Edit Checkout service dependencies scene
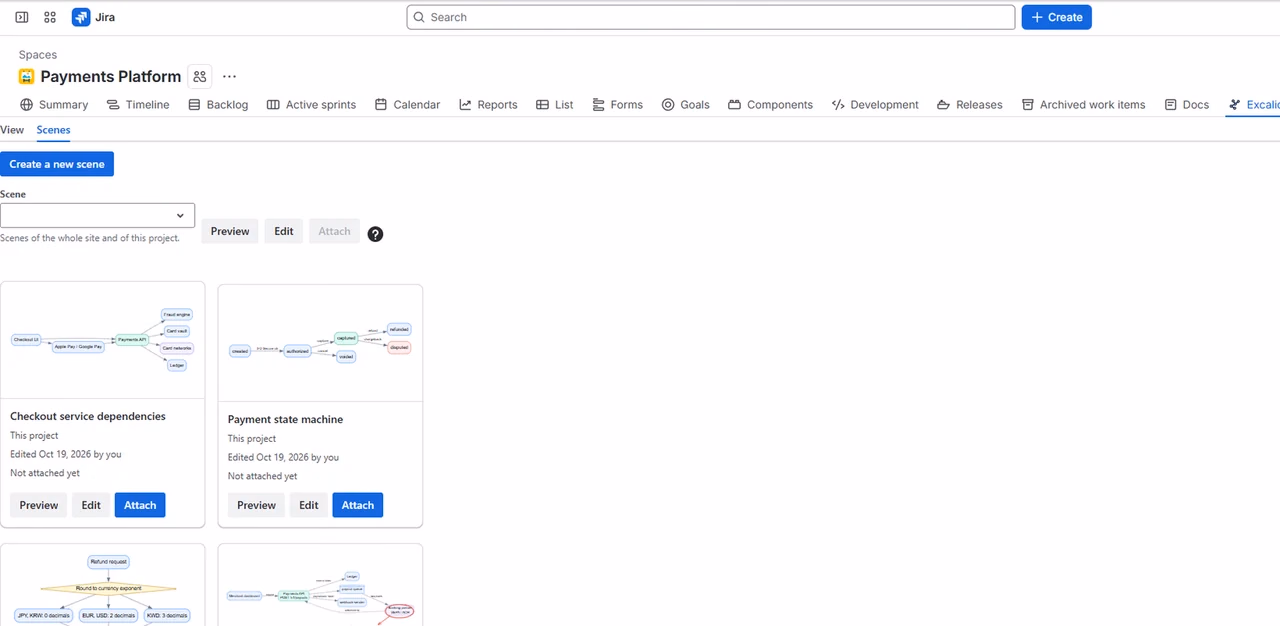1280x626 pixels. click(x=91, y=505)
